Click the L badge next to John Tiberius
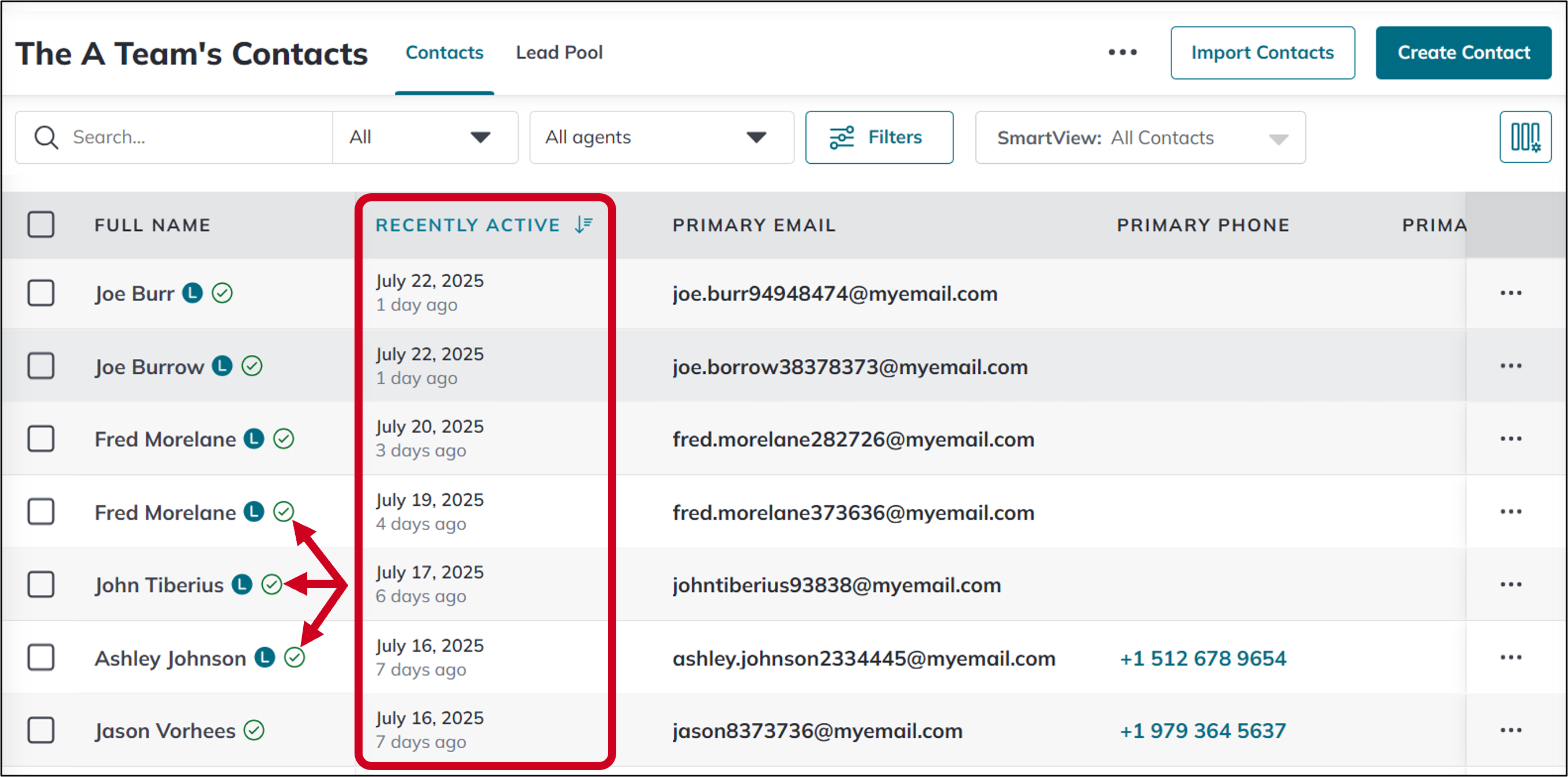The width and height of the screenshot is (1568, 777). (242, 584)
